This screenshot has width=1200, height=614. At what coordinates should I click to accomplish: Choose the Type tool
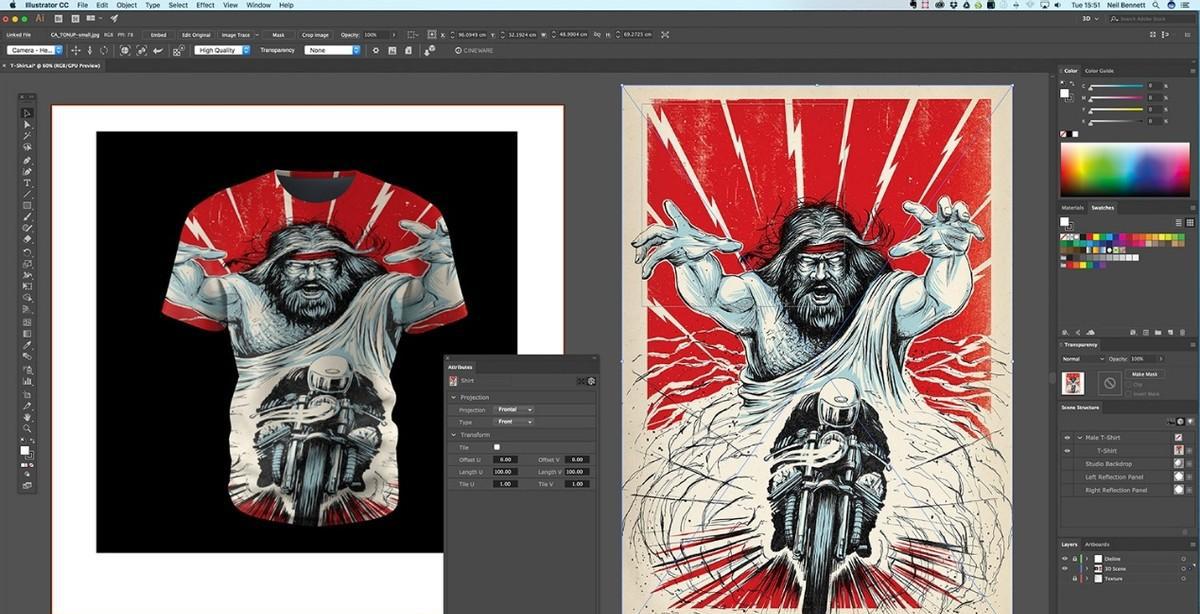pos(27,183)
